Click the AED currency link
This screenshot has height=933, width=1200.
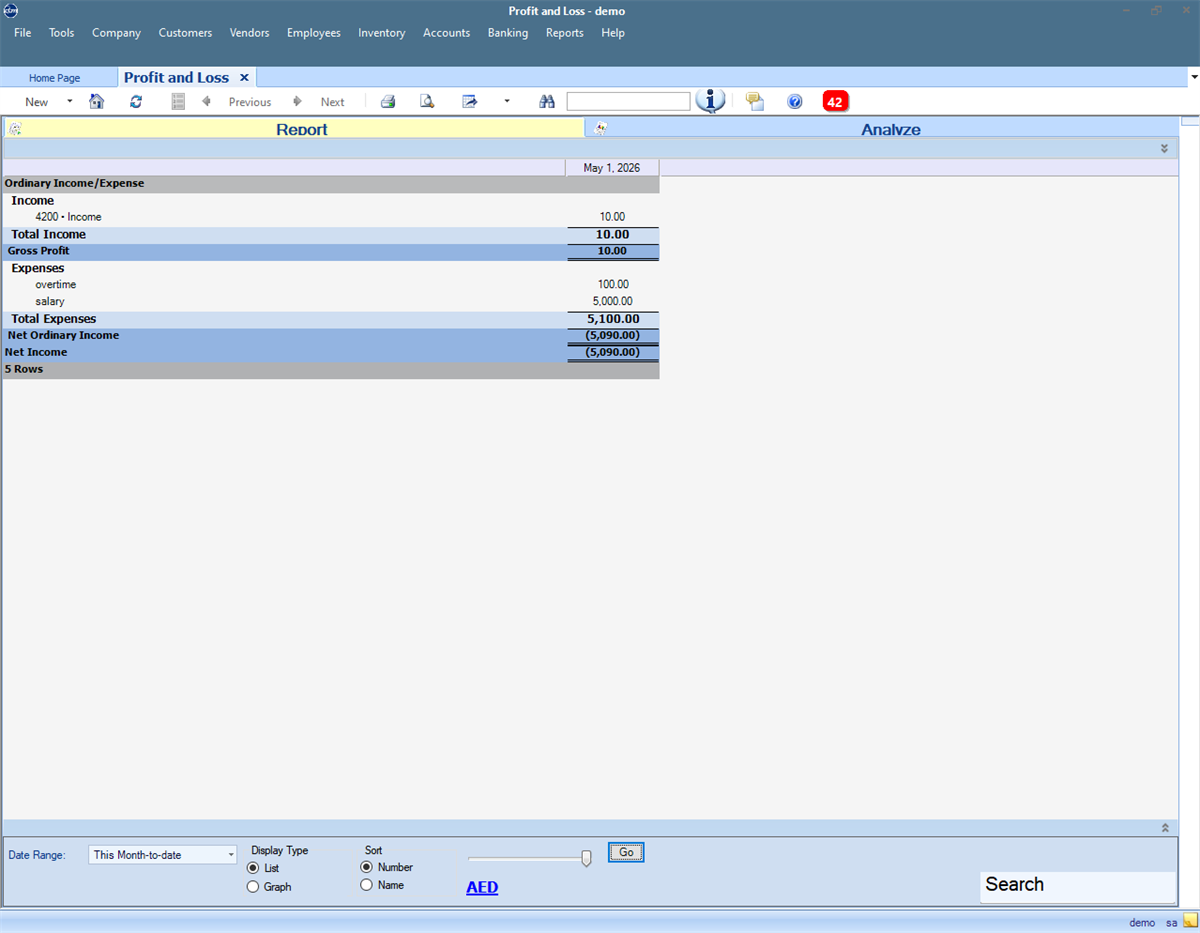coord(482,887)
